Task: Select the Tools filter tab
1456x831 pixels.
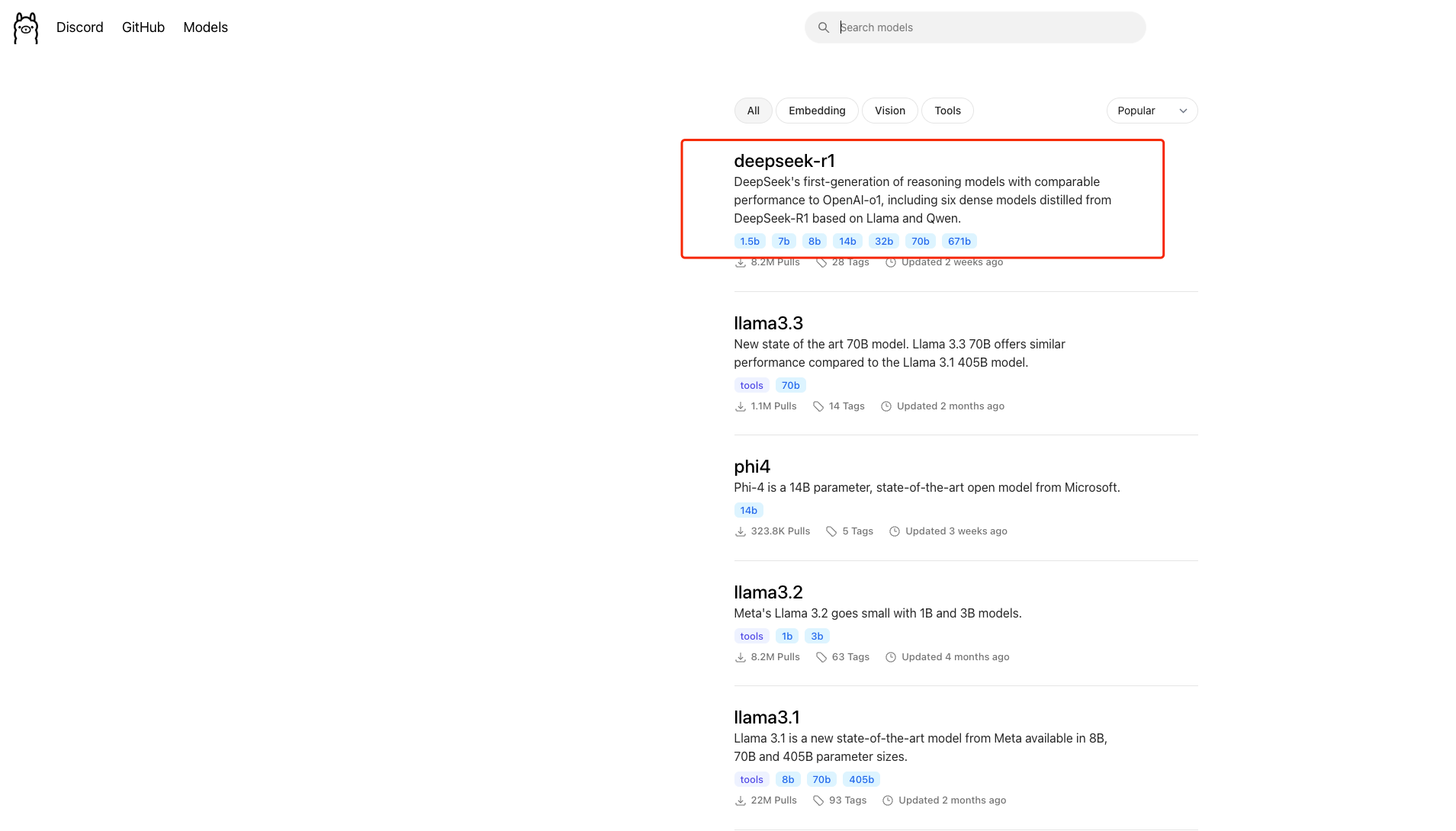Action: pyautogui.click(x=947, y=111)
